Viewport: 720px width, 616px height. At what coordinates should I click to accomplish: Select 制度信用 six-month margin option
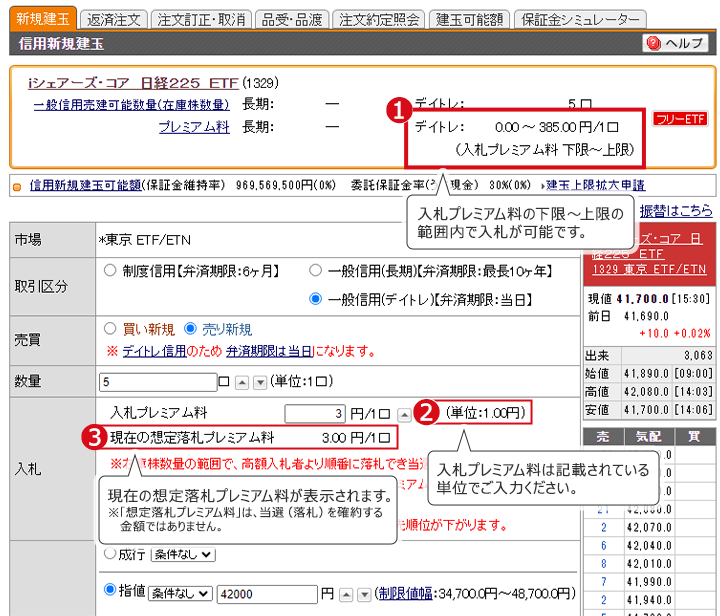(110, 270)
